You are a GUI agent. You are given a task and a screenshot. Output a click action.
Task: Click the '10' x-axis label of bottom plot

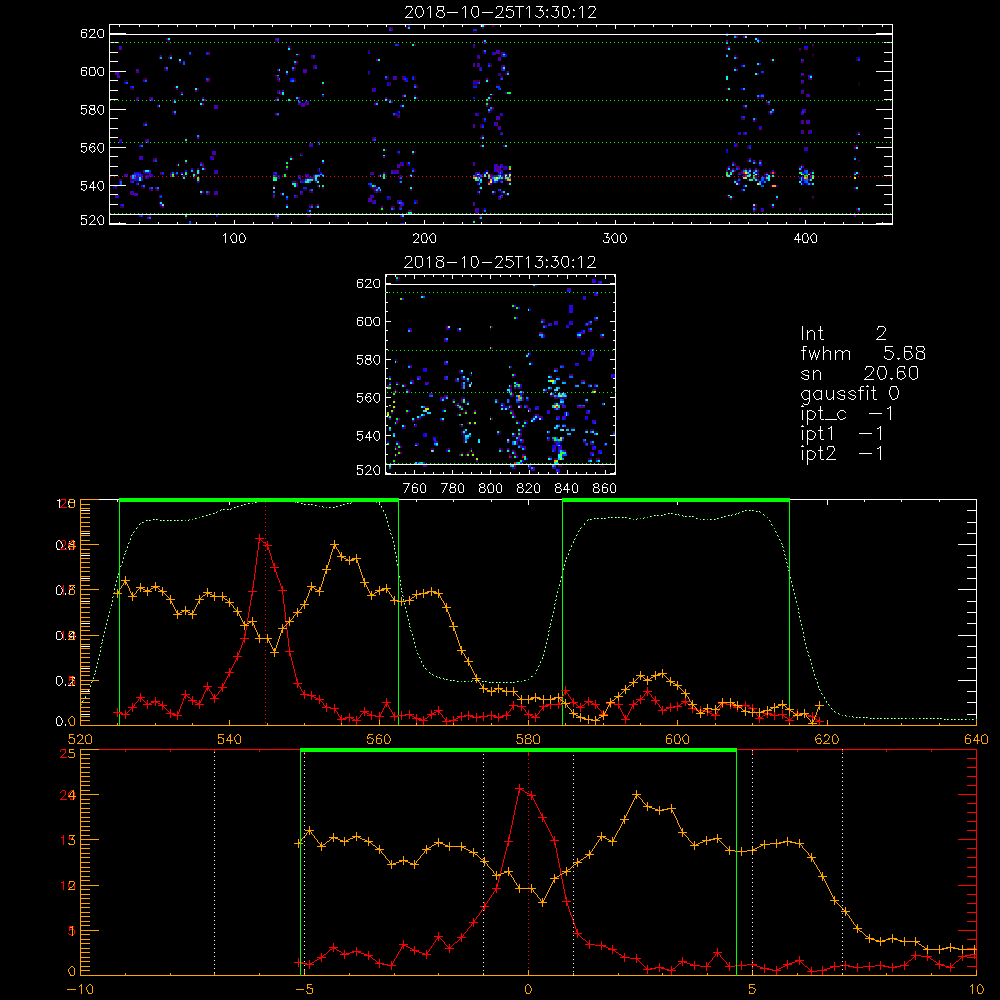pos(976,990)
